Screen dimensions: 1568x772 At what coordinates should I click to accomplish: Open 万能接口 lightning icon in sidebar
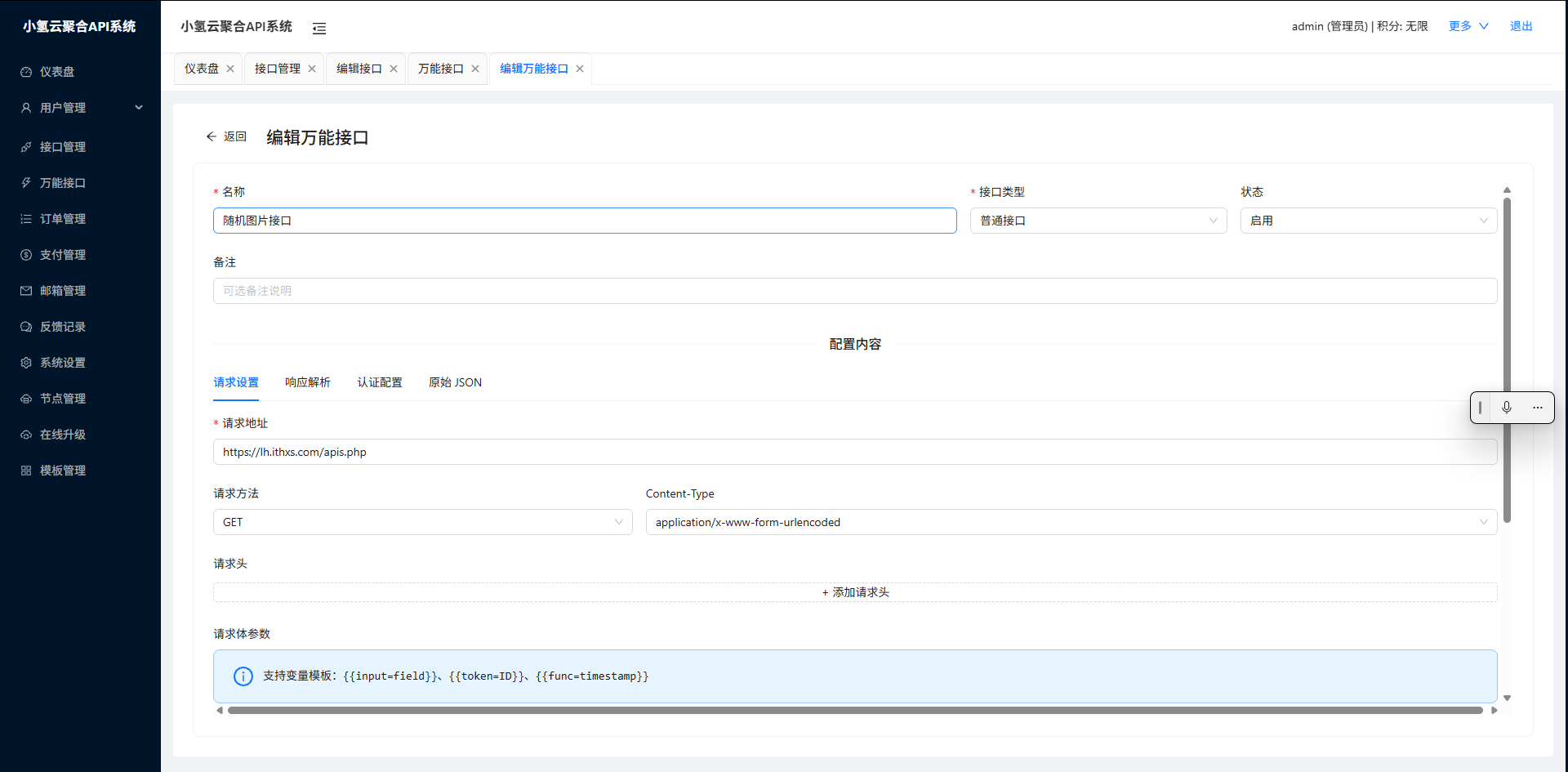pyautogui.click(x=26, y=183)
